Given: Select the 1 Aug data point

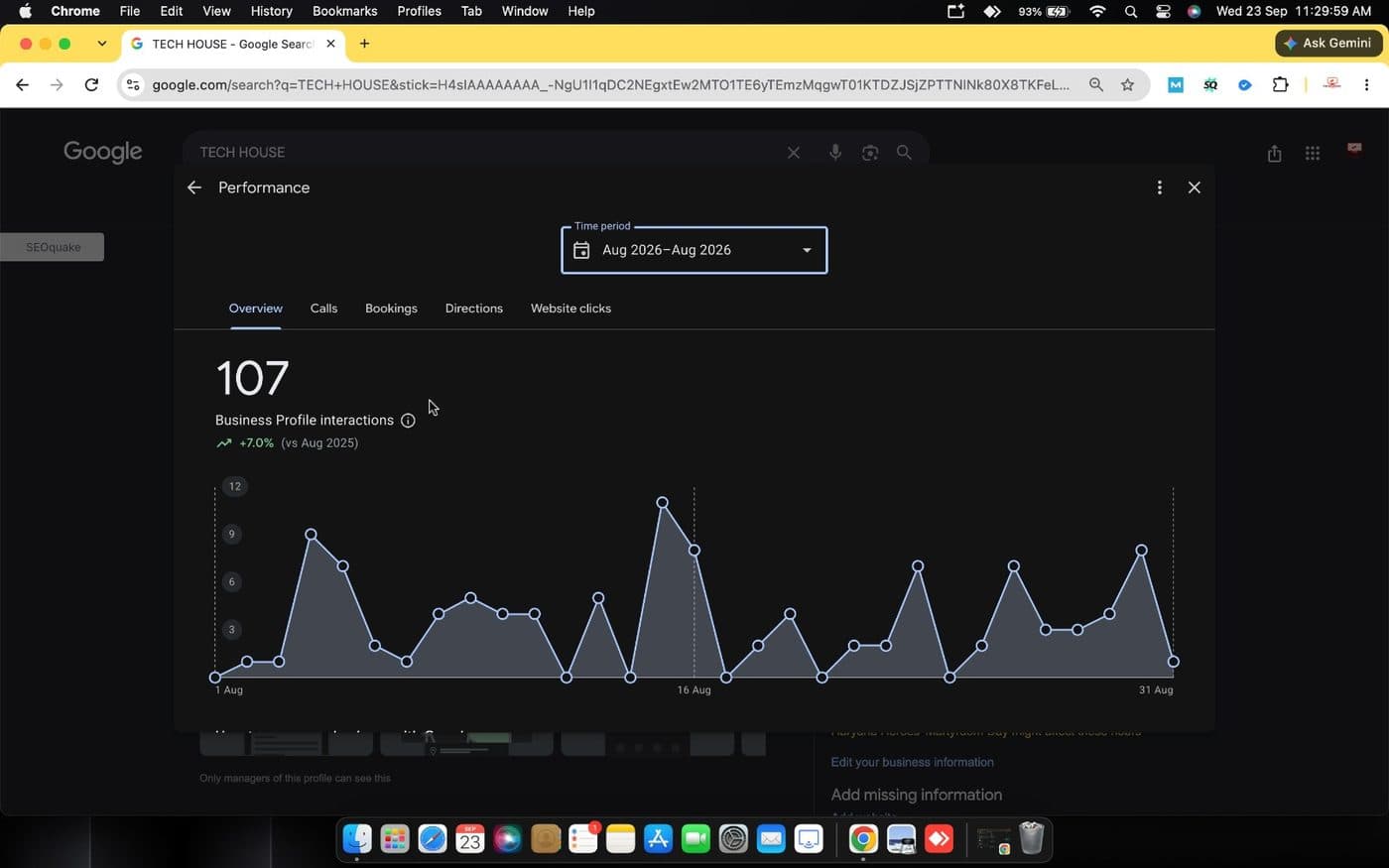Looking at the screenshot, I should (x=215, y=678).
